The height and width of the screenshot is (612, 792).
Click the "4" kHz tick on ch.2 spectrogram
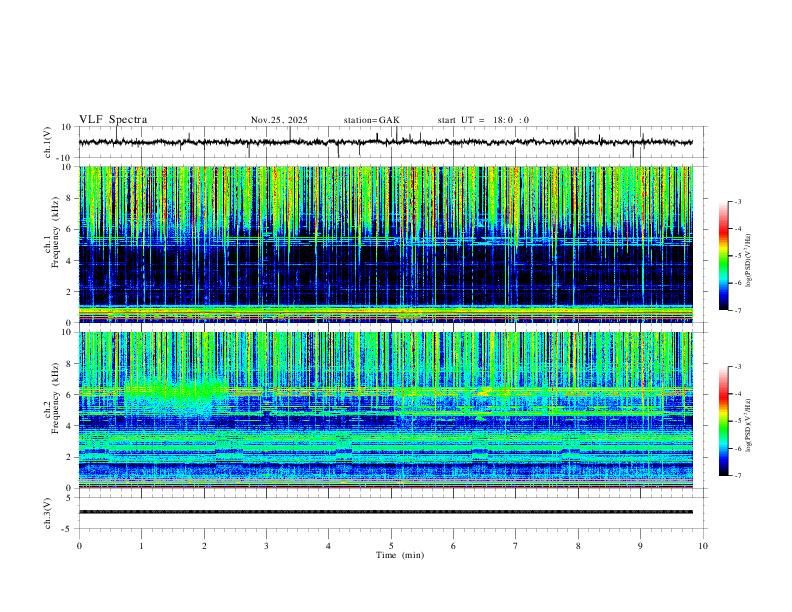coord(69,426)
